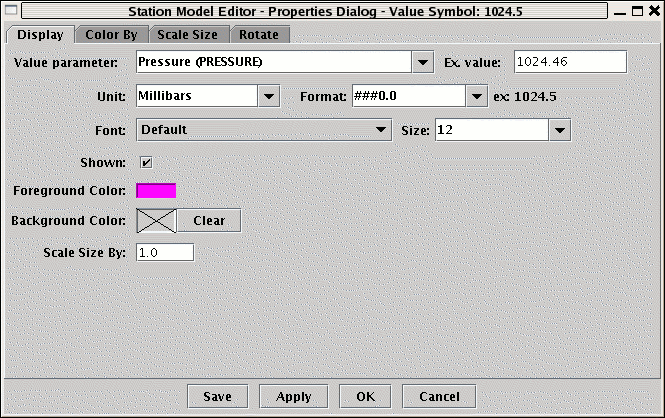Select the Rotate tab
The image size is (665, 418).
(x=259, y=34)
